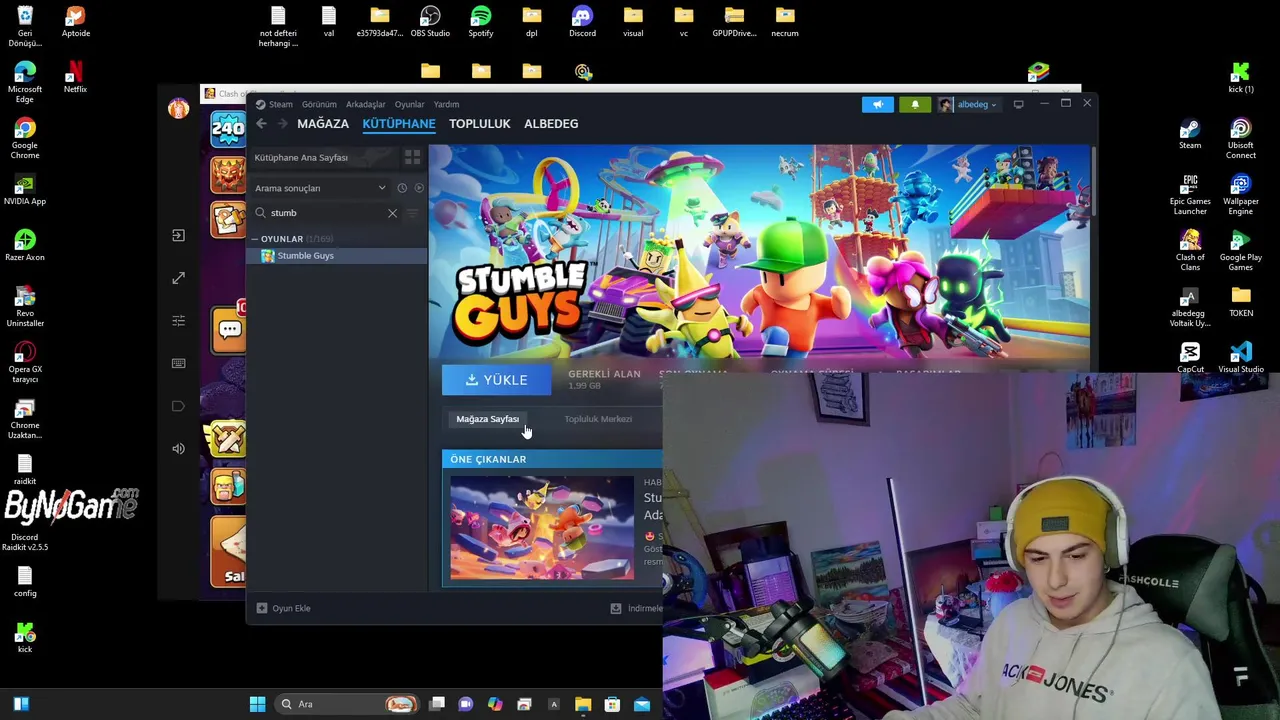Open the Opera GX desktop icon
The height and width of the screenshot is (720, 1280).
click(25, 363)
